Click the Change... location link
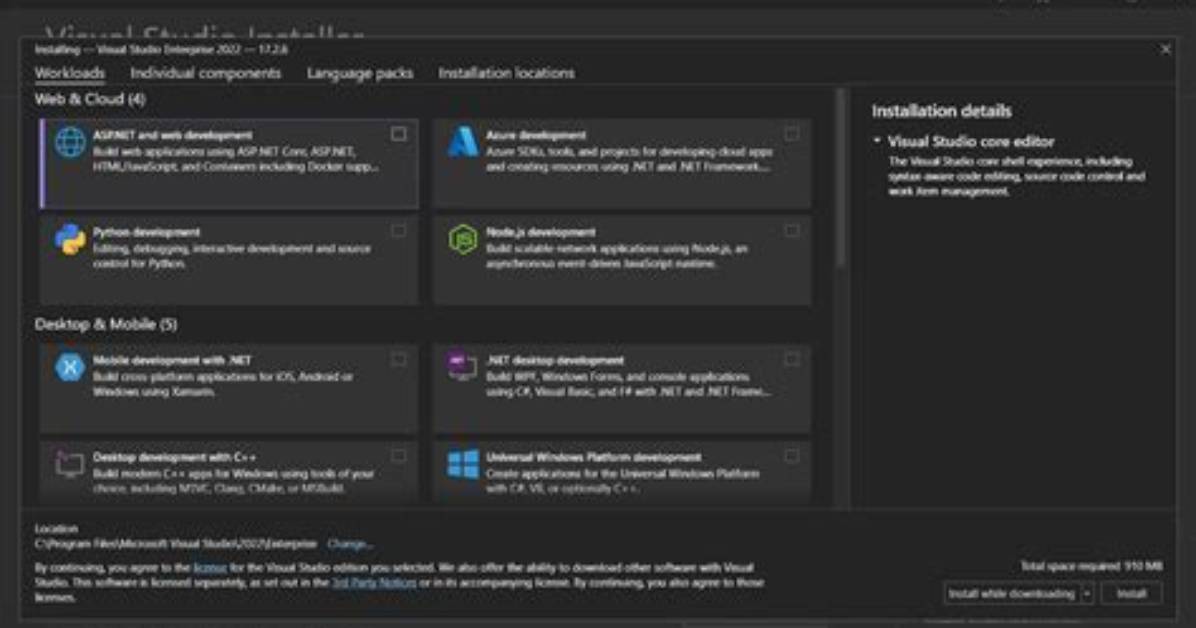1196x628 pixels. tap(349, 544)
